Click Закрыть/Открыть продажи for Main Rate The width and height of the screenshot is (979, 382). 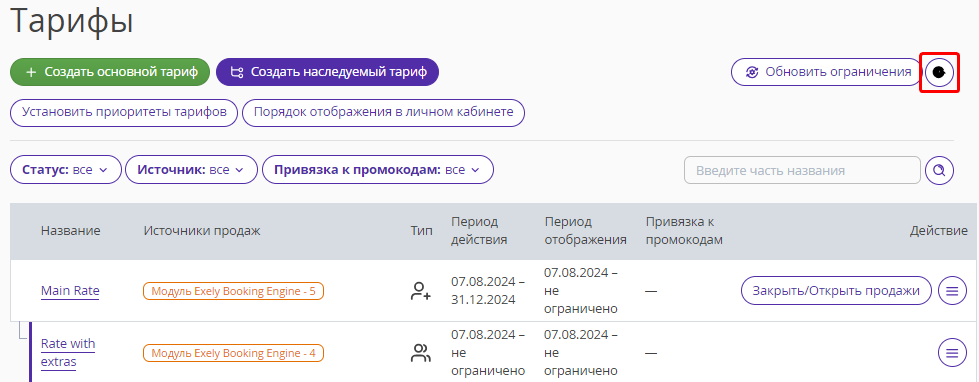pos(836,291)
